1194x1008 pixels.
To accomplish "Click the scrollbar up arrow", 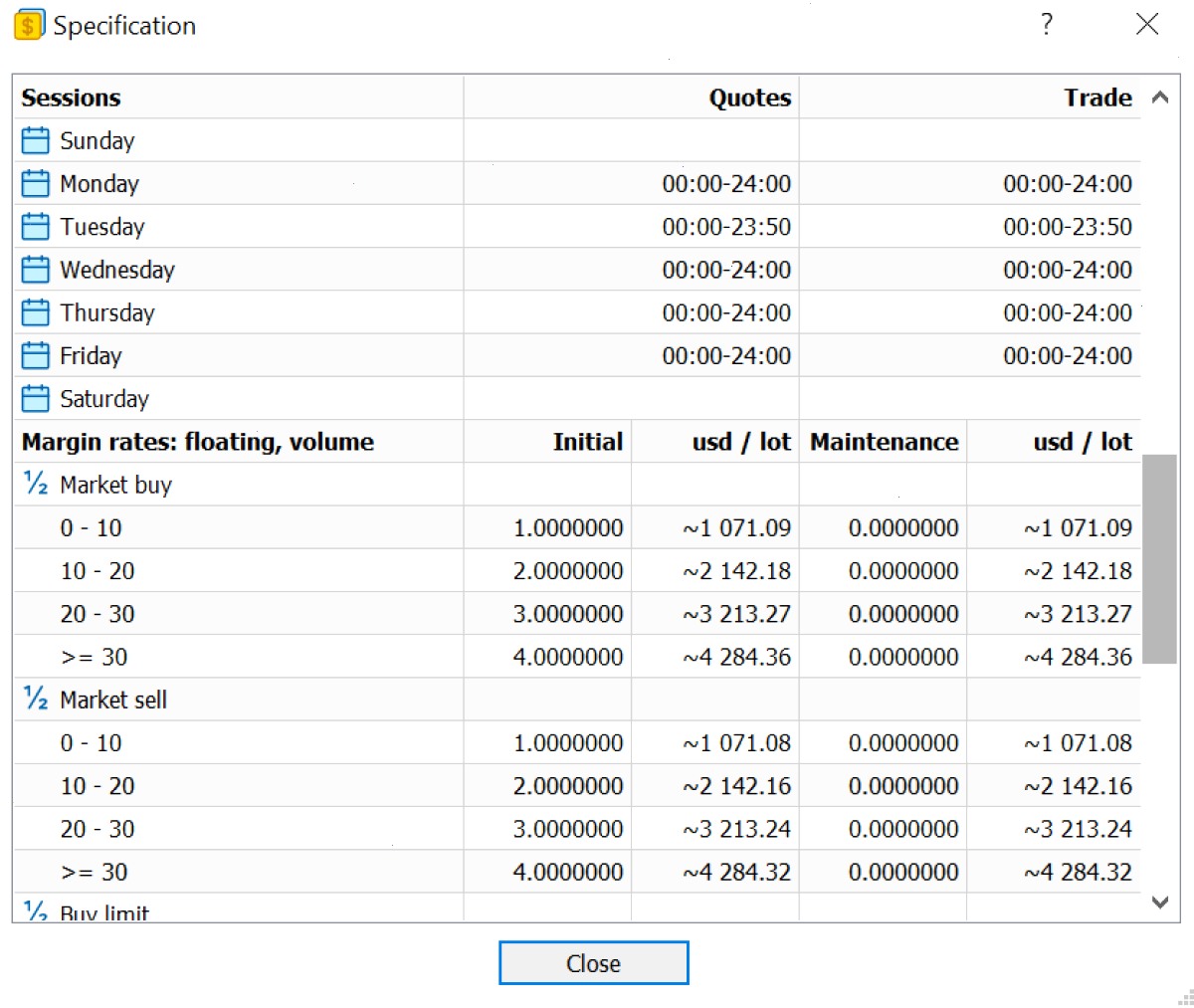I will [x=1159, y=98].
